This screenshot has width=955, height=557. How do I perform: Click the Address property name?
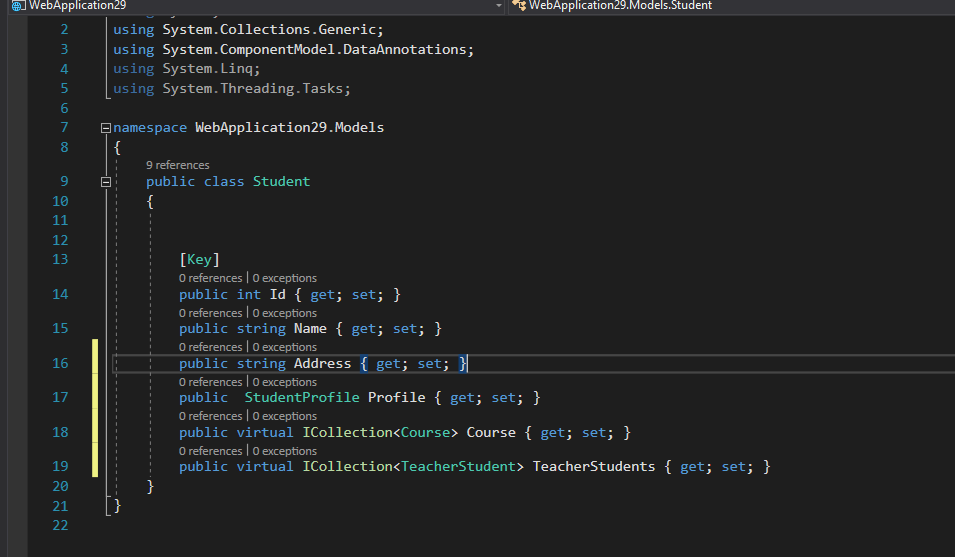tap(322, 364)
